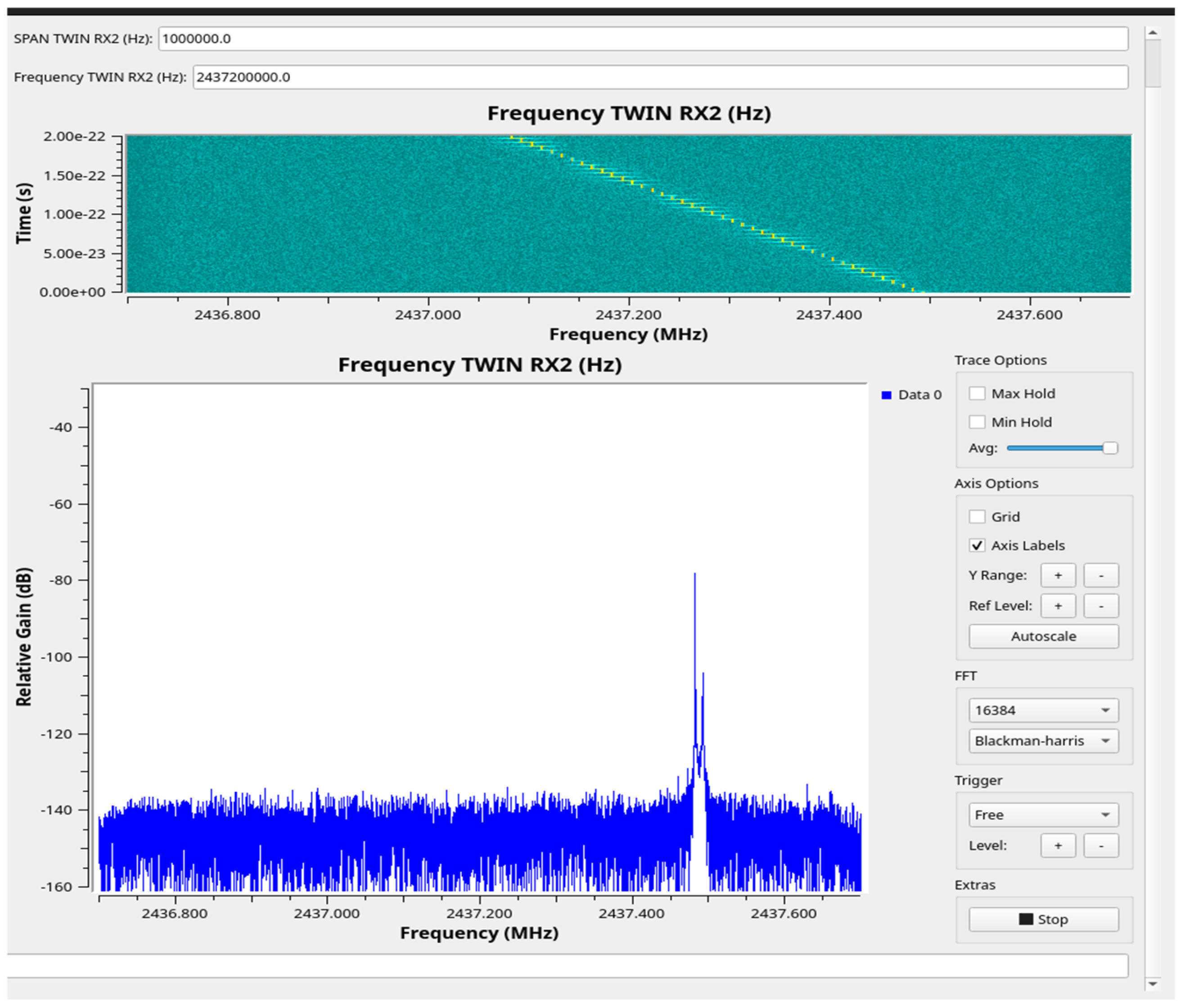Click the Frequency TWIN RX2 input field
The height and width of the screenshot is (1008, 1181).
point(660,77)
